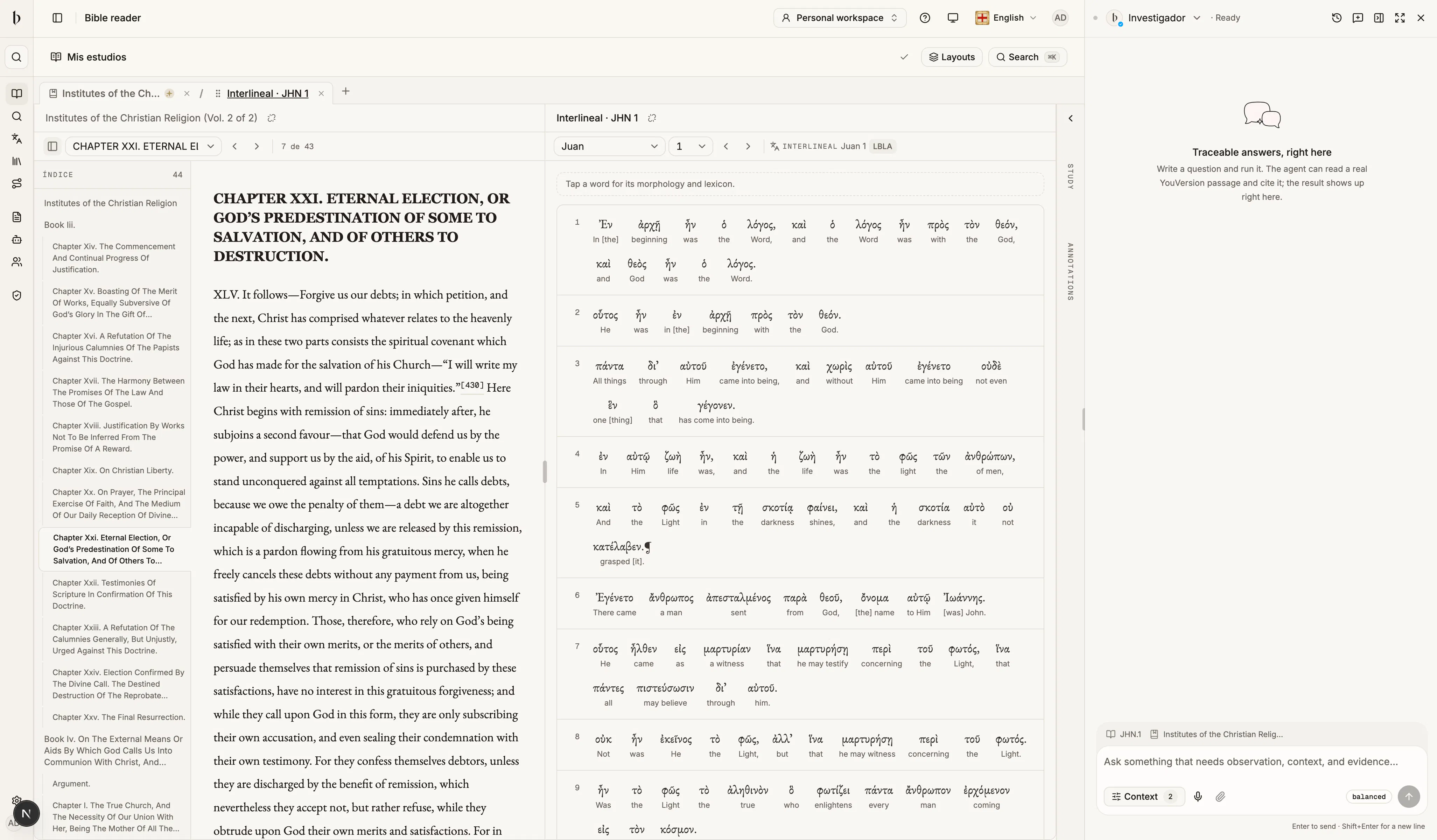Open Chapter Xxv. The Final Resurrection
Image resolution: width=1437 pixels, height=840 pixels.
click(x=119, y=717)
